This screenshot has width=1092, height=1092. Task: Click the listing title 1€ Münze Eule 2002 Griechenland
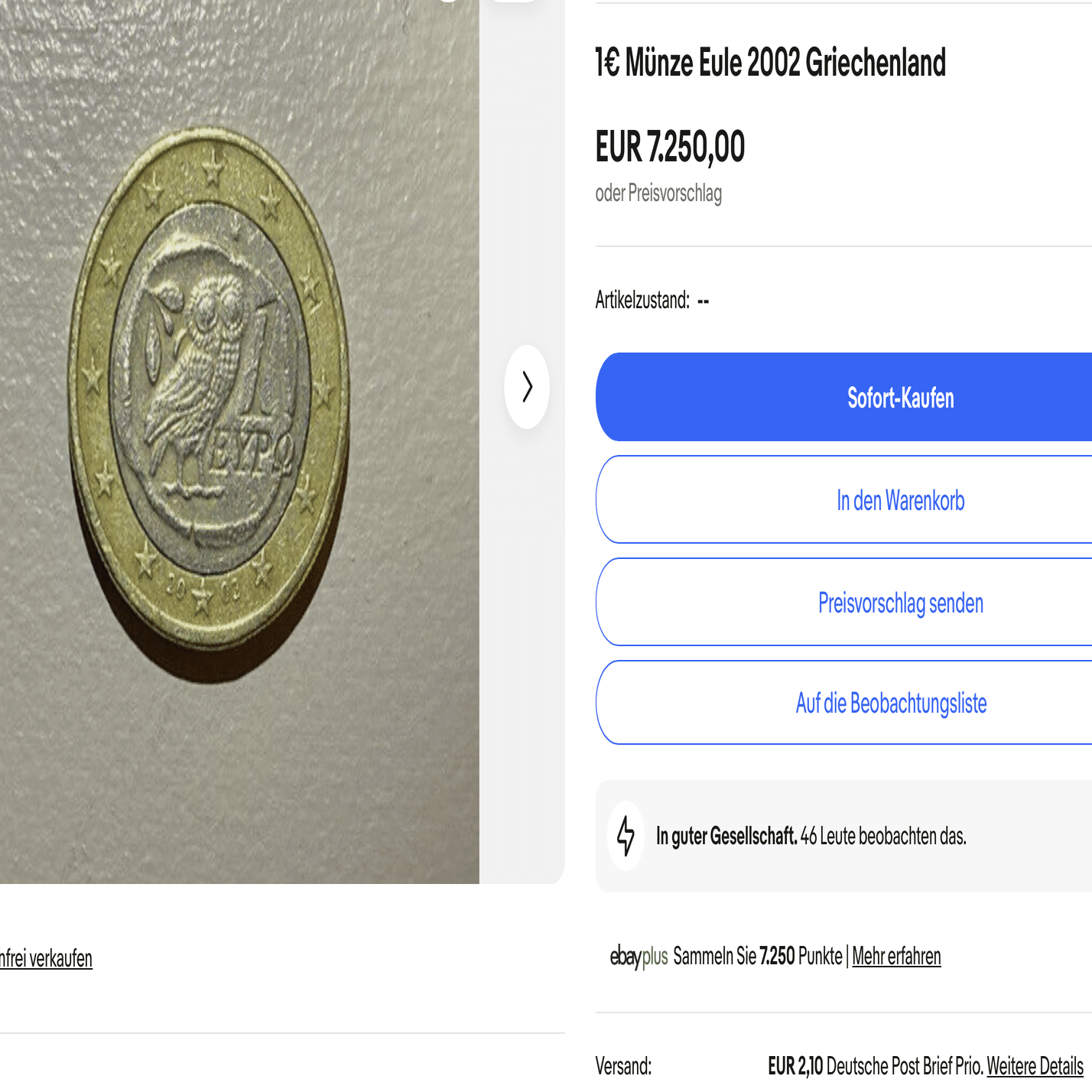pos(771,63)
